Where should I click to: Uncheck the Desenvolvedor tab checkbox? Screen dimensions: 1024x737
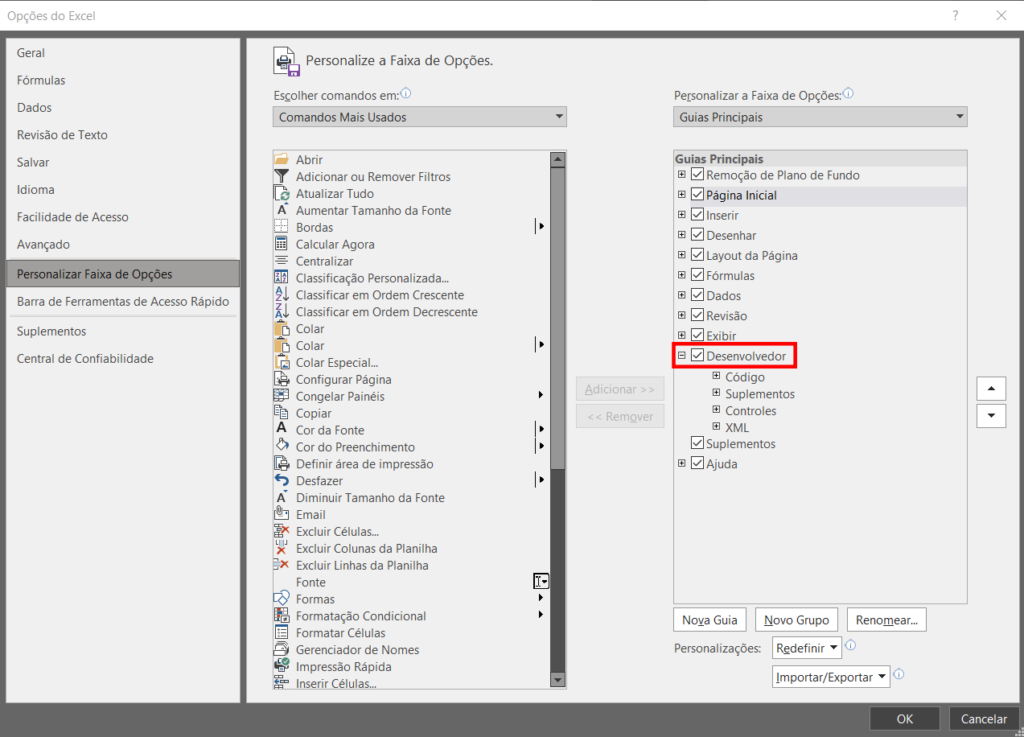(698, 357)
